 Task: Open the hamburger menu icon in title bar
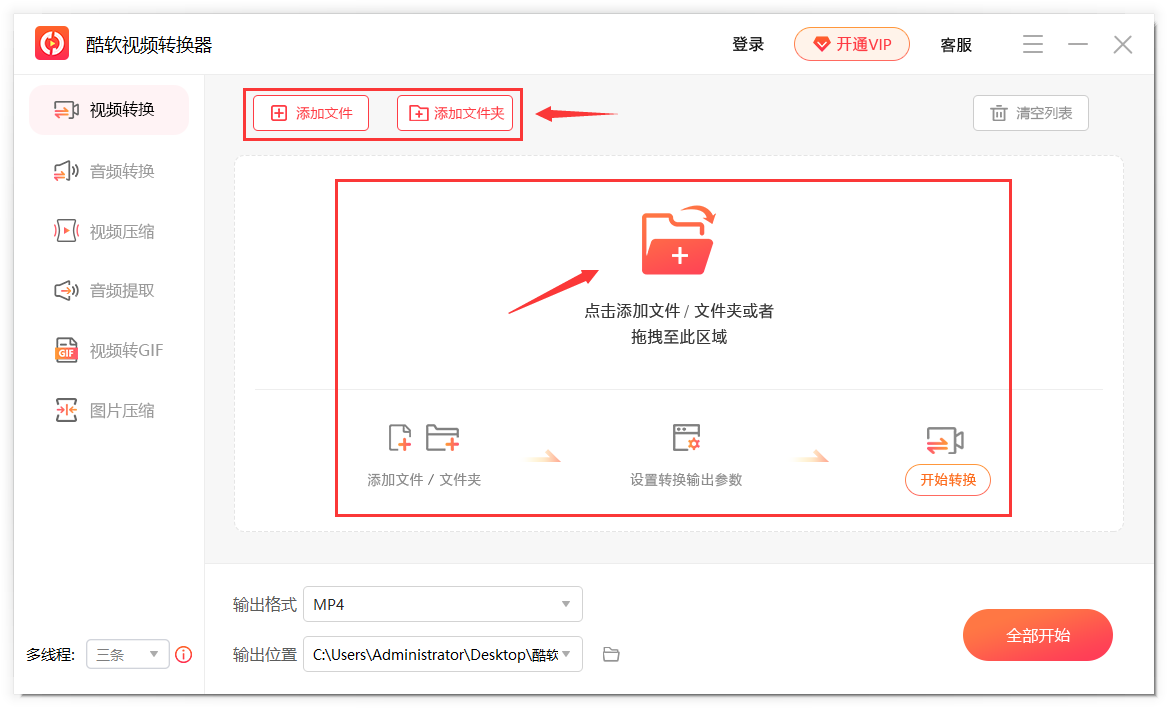click(1032, 44)
